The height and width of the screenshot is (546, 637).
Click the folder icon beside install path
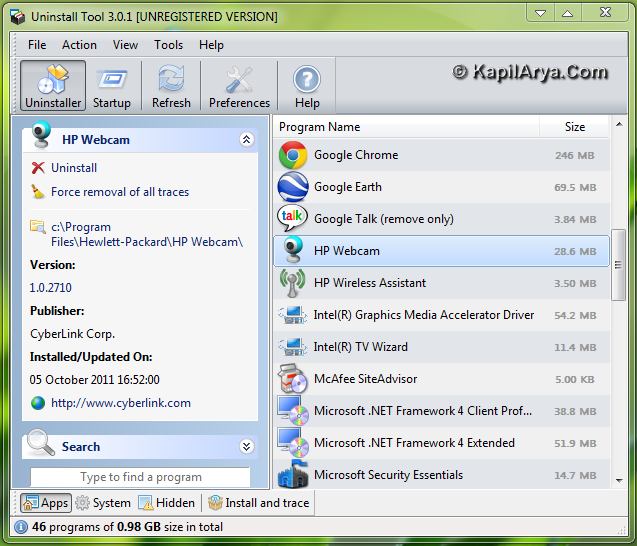tap(38, 227)
